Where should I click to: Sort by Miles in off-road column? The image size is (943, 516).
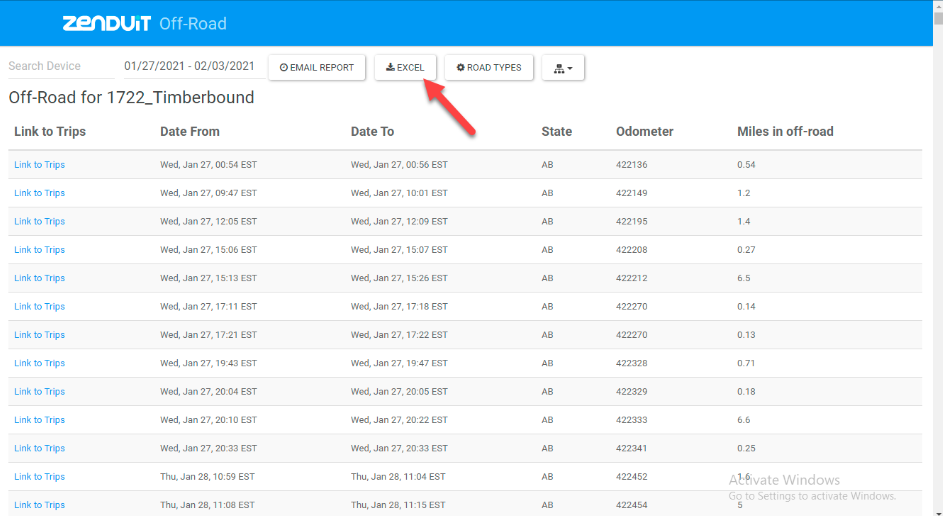[x=785, y=132]
